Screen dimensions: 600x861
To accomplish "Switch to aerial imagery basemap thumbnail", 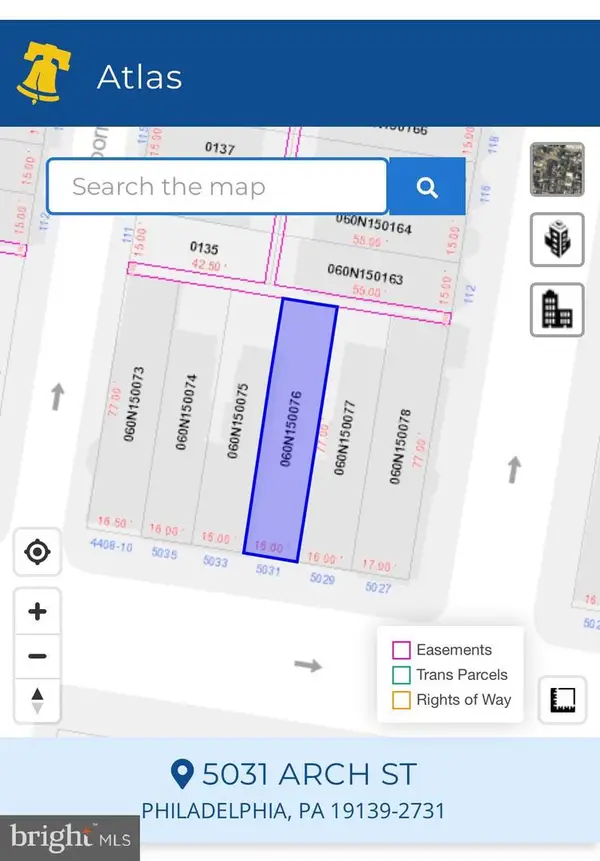I will coord(556,169).
